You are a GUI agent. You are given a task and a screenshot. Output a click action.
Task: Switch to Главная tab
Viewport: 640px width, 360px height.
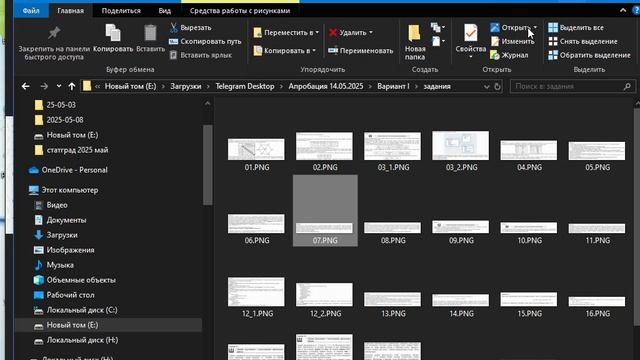tap(71, 11)
